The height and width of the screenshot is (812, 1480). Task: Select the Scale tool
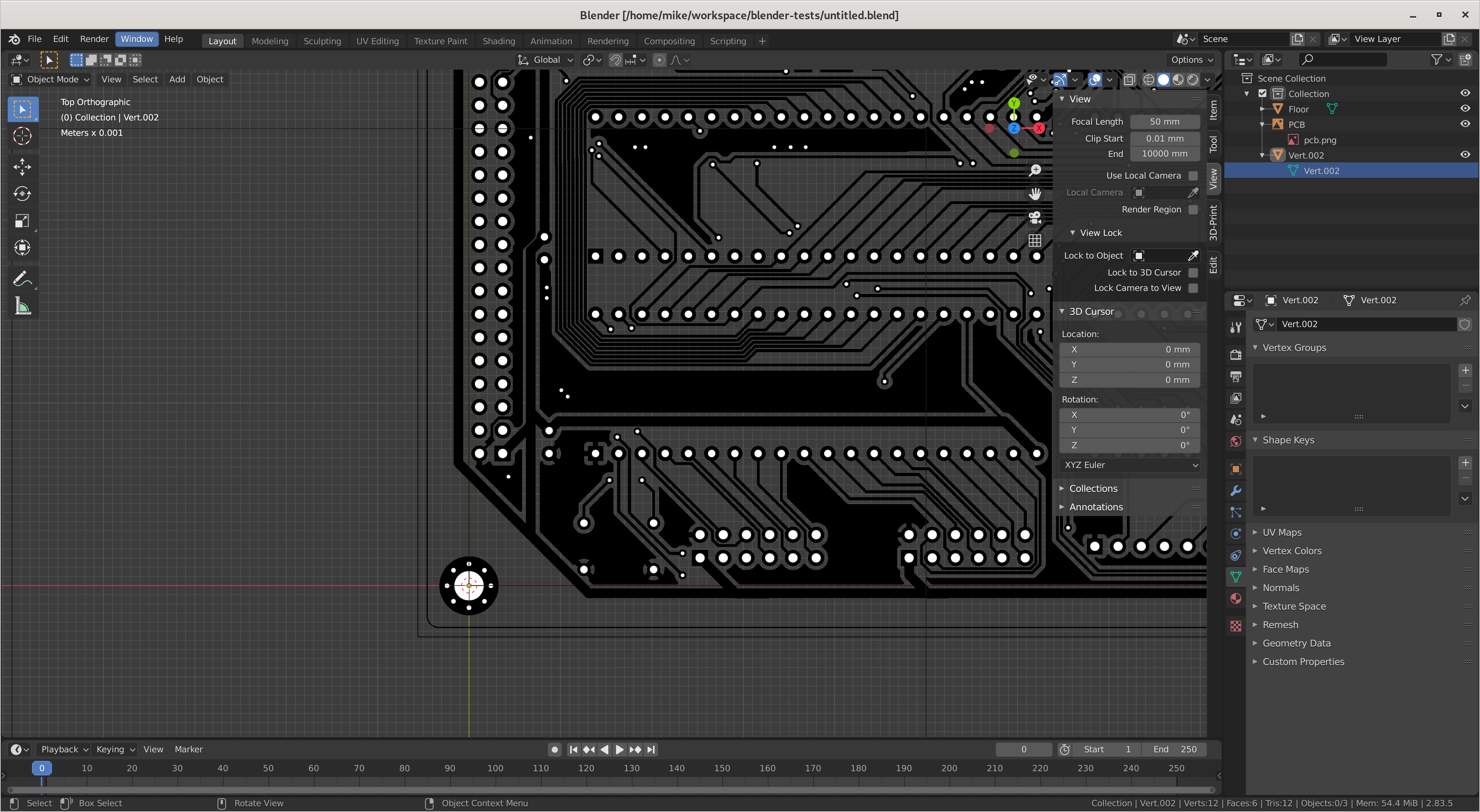(22, 221)
